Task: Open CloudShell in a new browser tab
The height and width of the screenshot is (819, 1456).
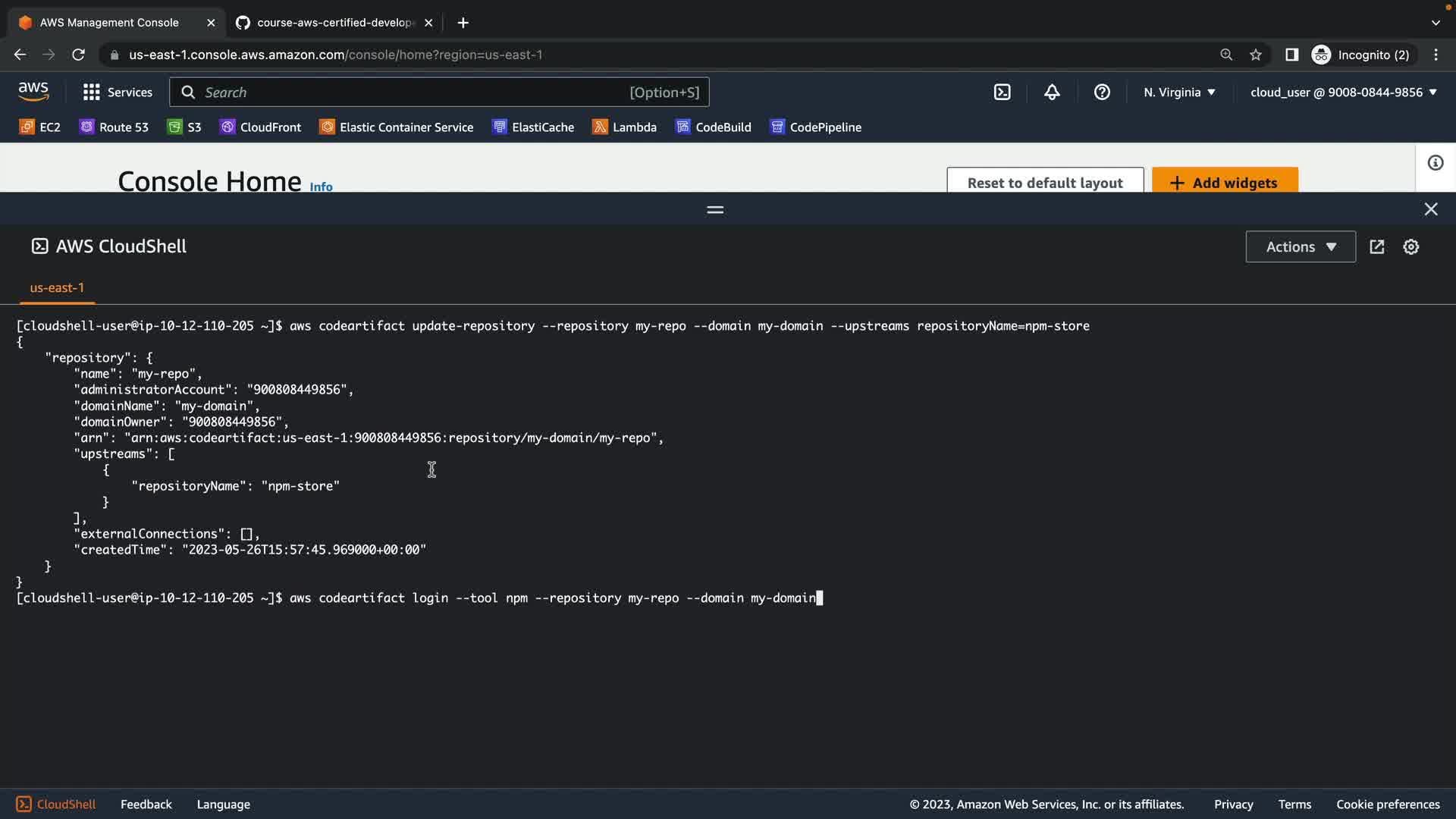Action: click(x=1376, y=246)
